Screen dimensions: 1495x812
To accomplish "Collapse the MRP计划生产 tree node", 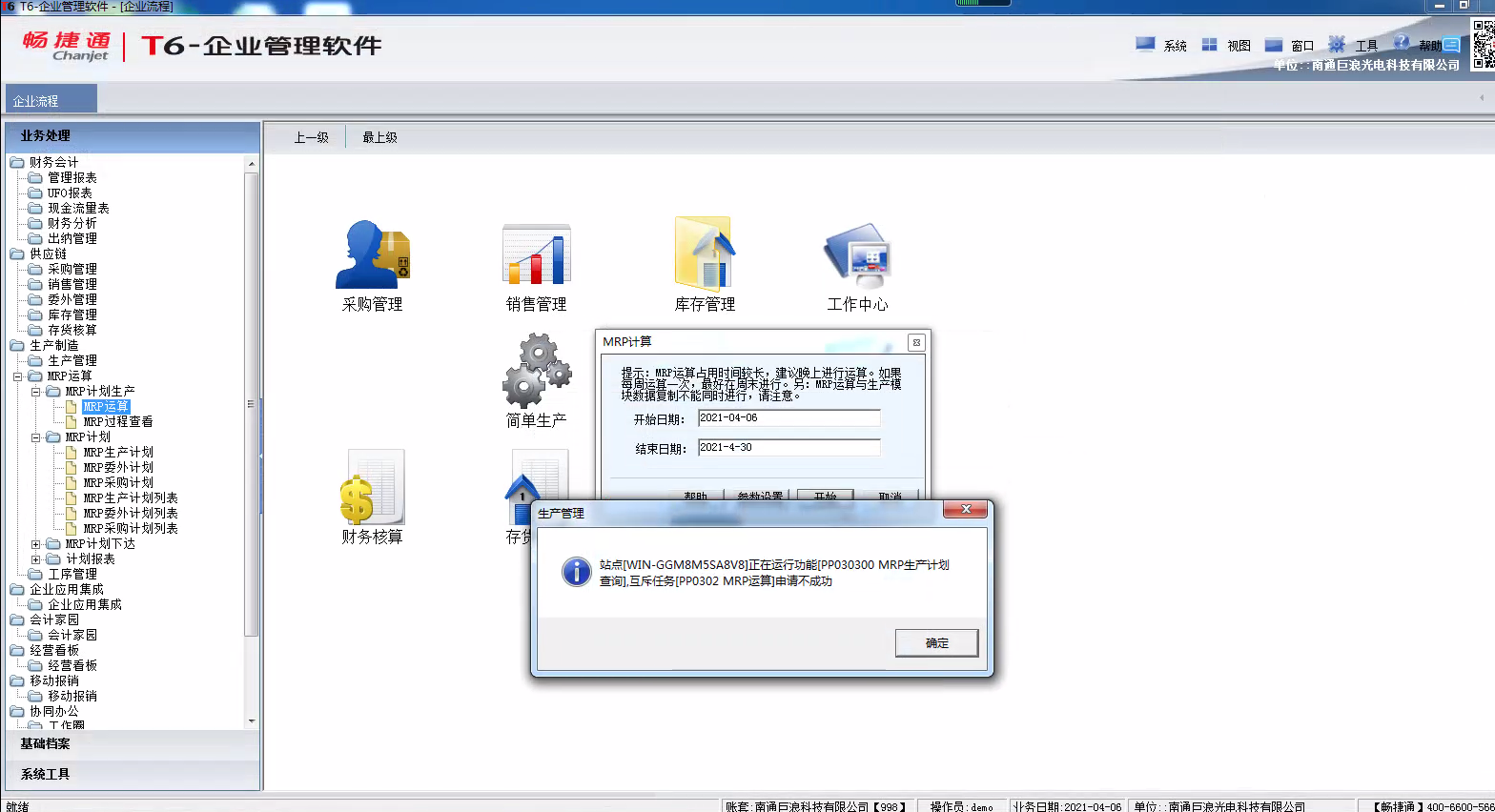I will (x=35, y=392).
